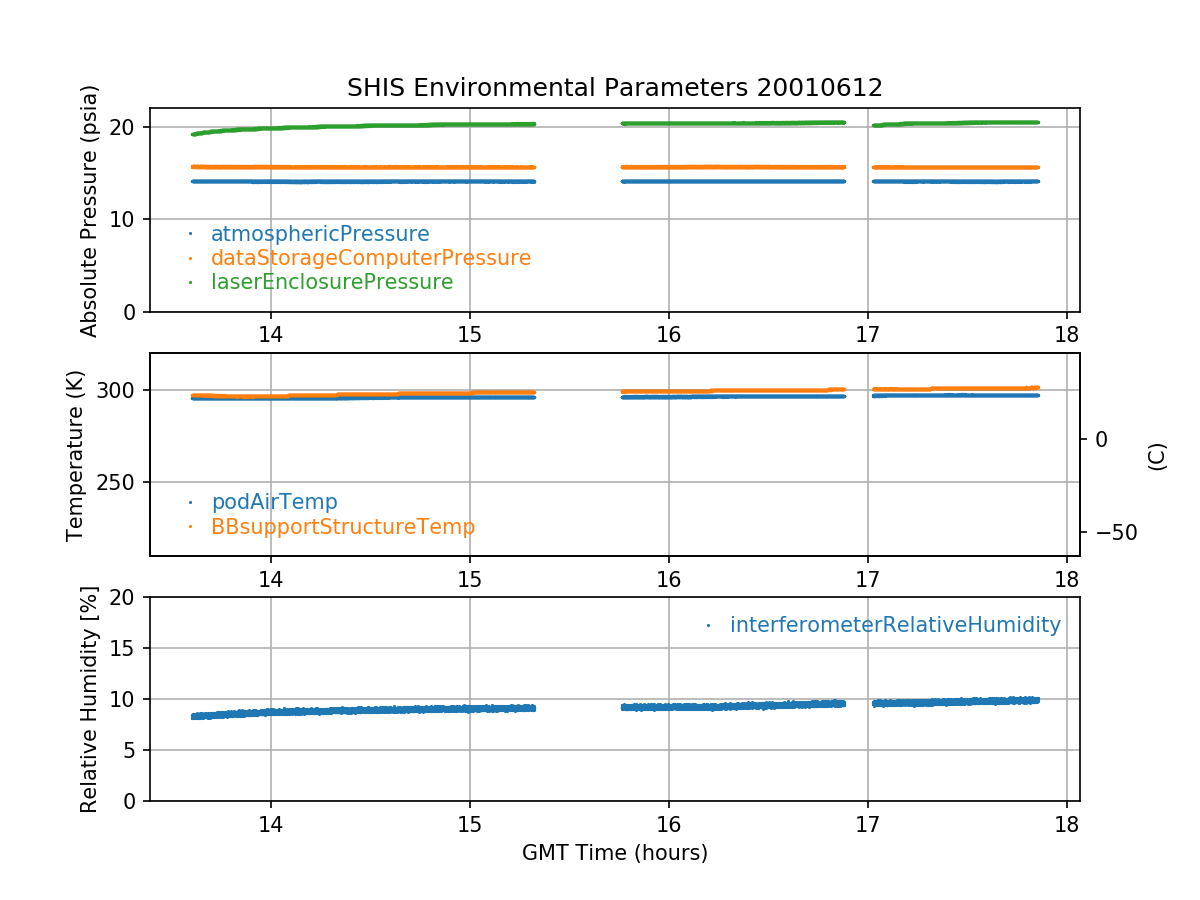Click the orange marker beside BBsupportStructureTemp

[x=190, y=527]
